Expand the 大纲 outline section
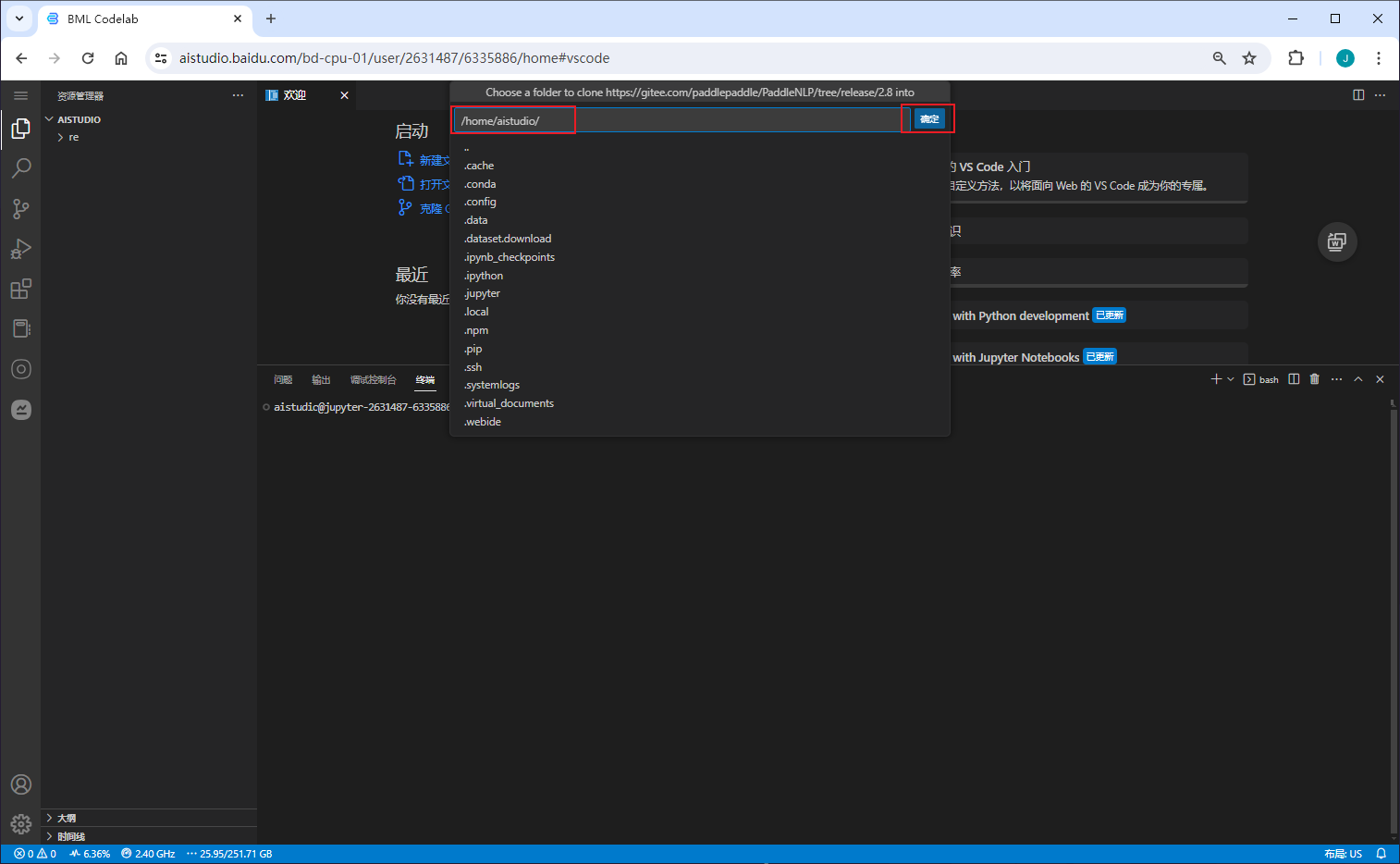 149,818
